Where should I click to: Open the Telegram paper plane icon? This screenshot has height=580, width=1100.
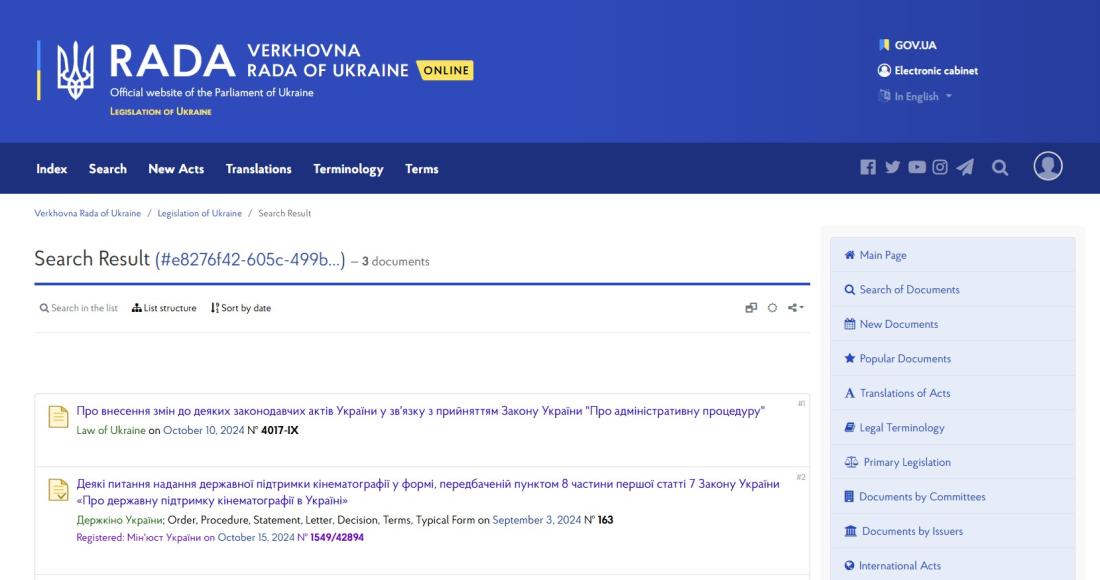tap(965, 168)
